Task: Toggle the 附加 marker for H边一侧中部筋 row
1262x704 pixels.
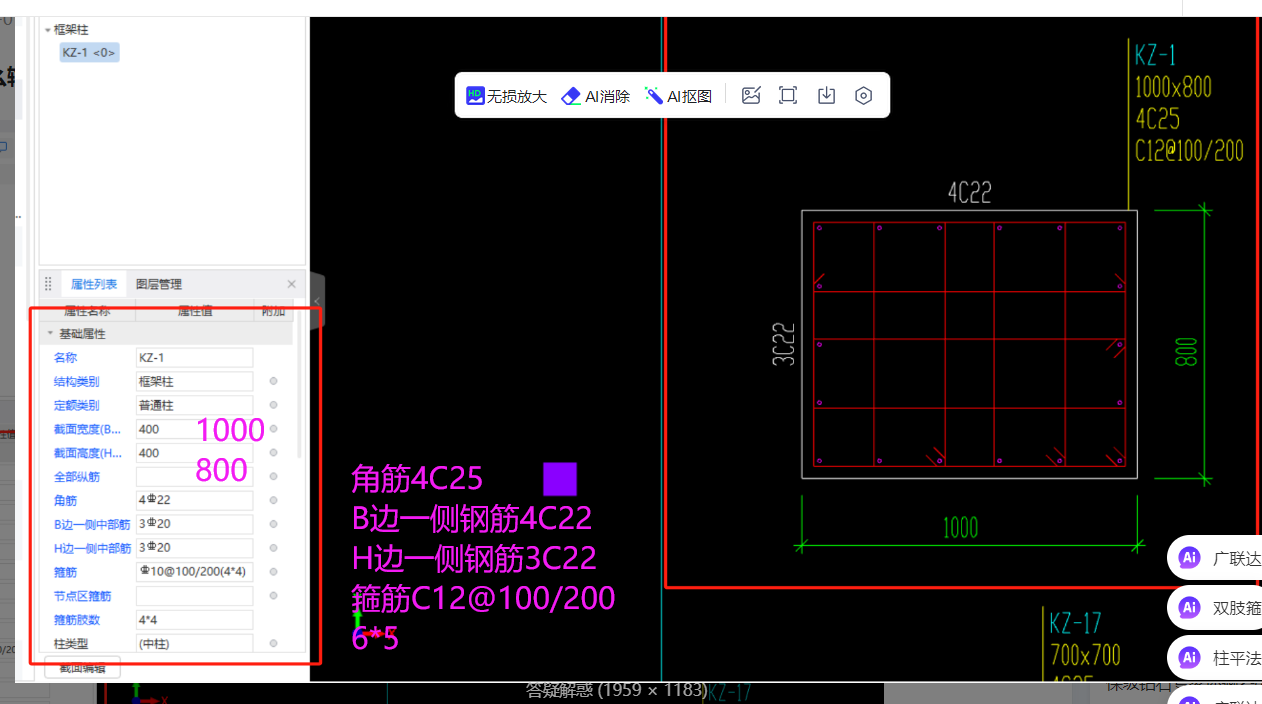Action: (273, 548)
